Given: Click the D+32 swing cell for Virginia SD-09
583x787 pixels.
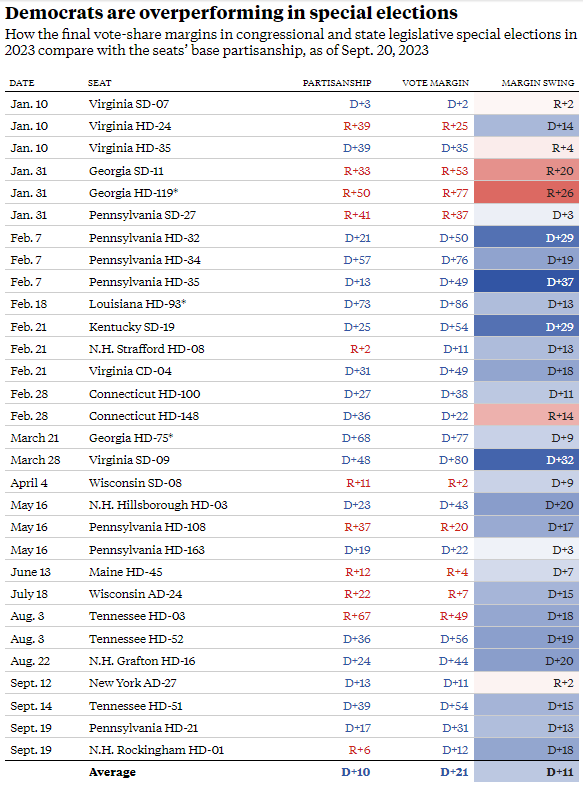Looking at the screenshot, I should tap(526, 460).
